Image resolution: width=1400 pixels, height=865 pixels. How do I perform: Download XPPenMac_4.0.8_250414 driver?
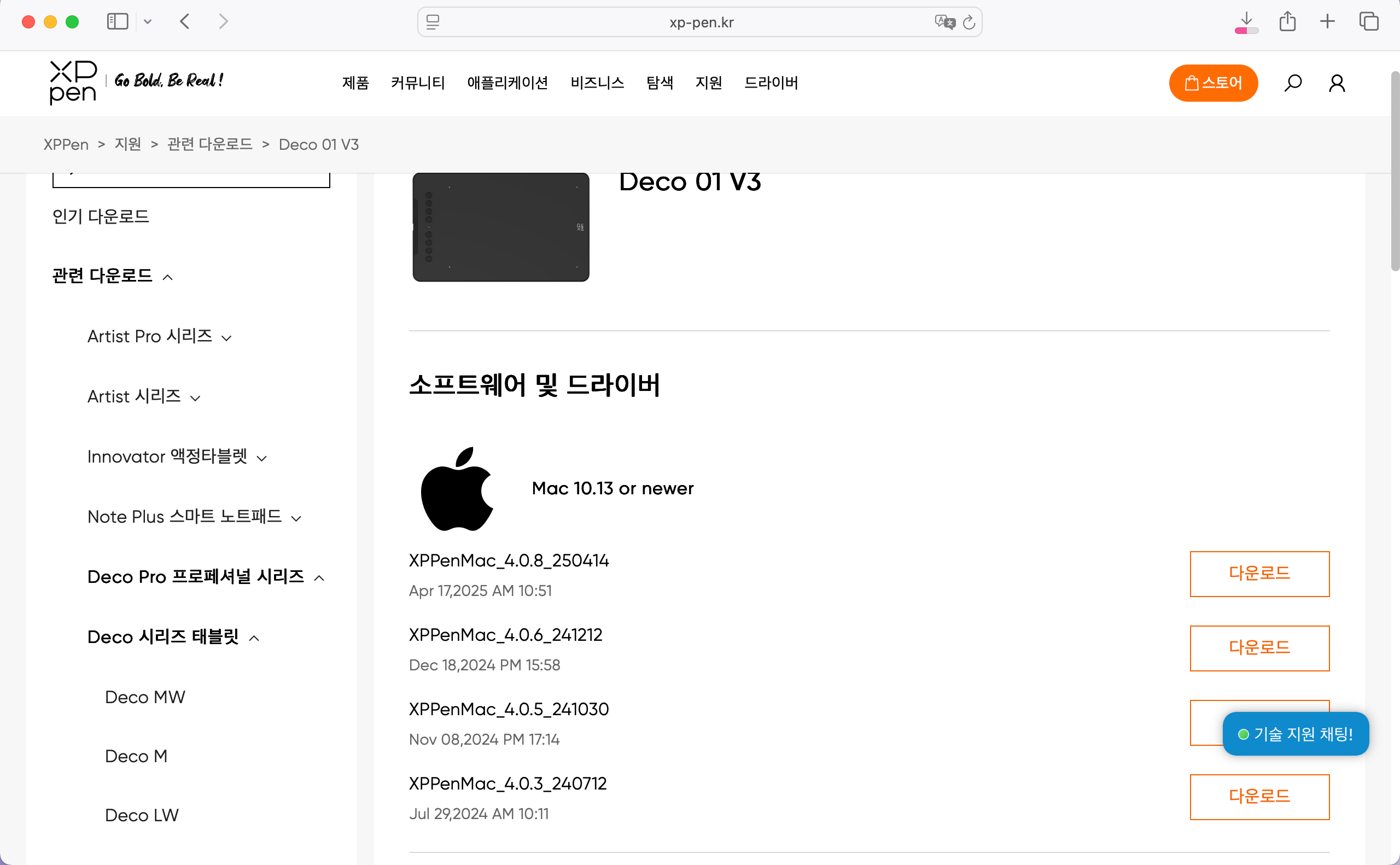click(x=1259, y=573)
